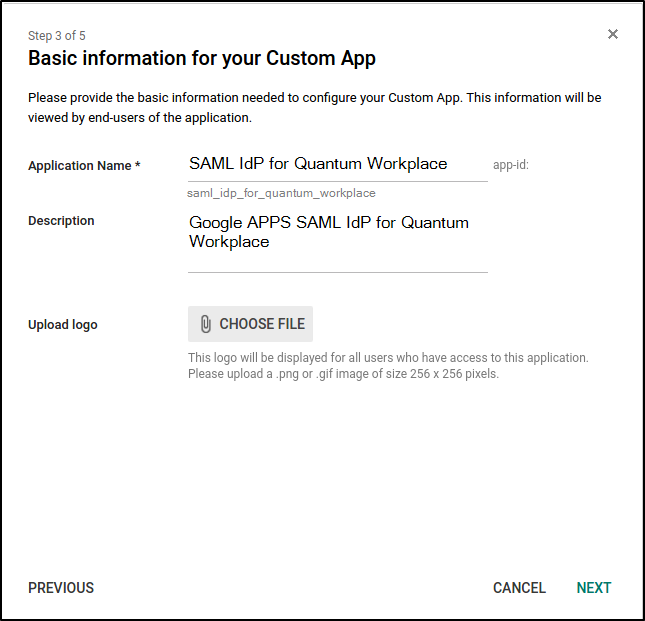The width and height of the screenshot is (645, 621).
Task: Close the Custom App dialog with X
Action: tap(613, 34)
